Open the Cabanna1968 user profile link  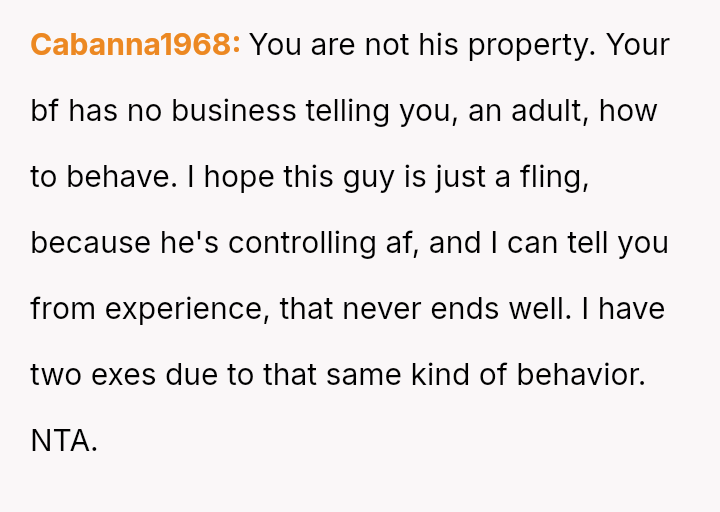135,46
